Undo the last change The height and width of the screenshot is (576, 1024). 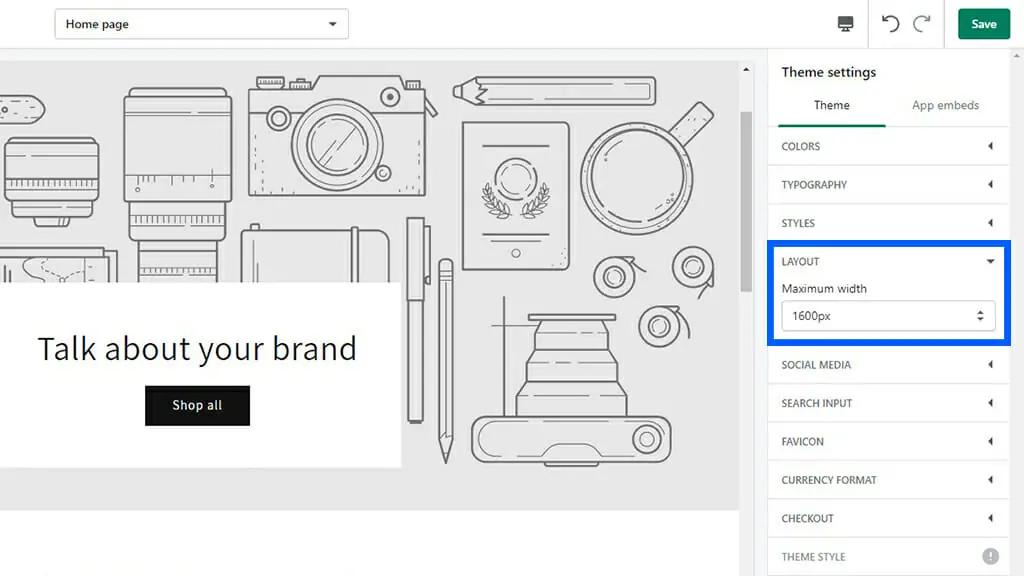coord(890,24)
